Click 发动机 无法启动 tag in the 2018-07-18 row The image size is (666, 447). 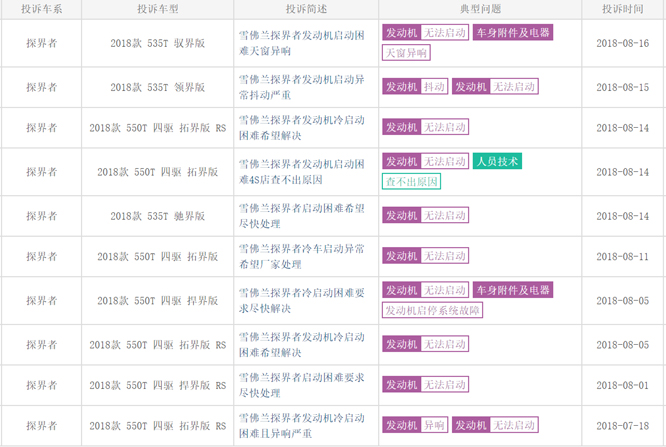[495, 425]
